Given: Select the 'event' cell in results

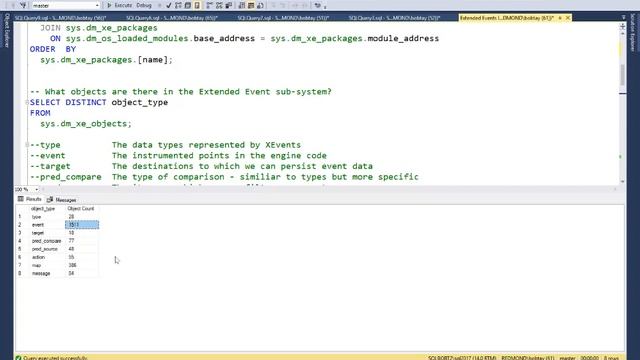Looking at the screenshot, I should [47, 225].
